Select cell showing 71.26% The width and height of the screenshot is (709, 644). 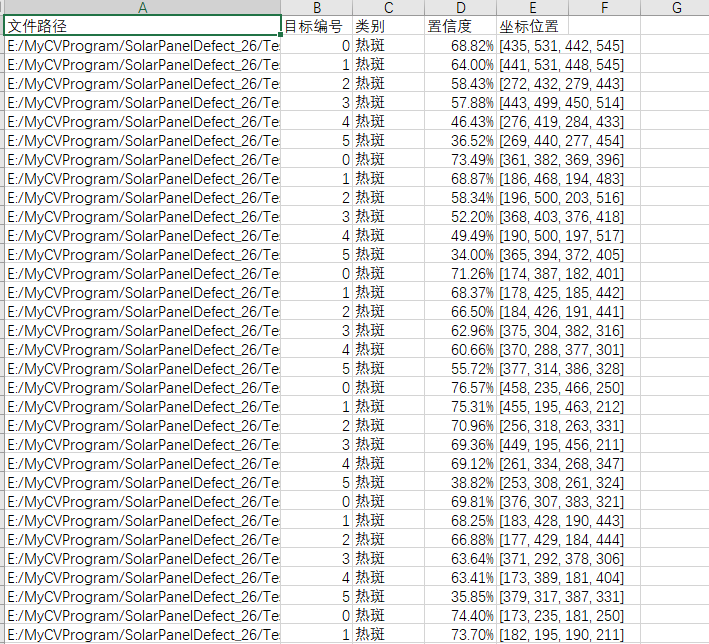pyautogui.click(x=460, y=273)
